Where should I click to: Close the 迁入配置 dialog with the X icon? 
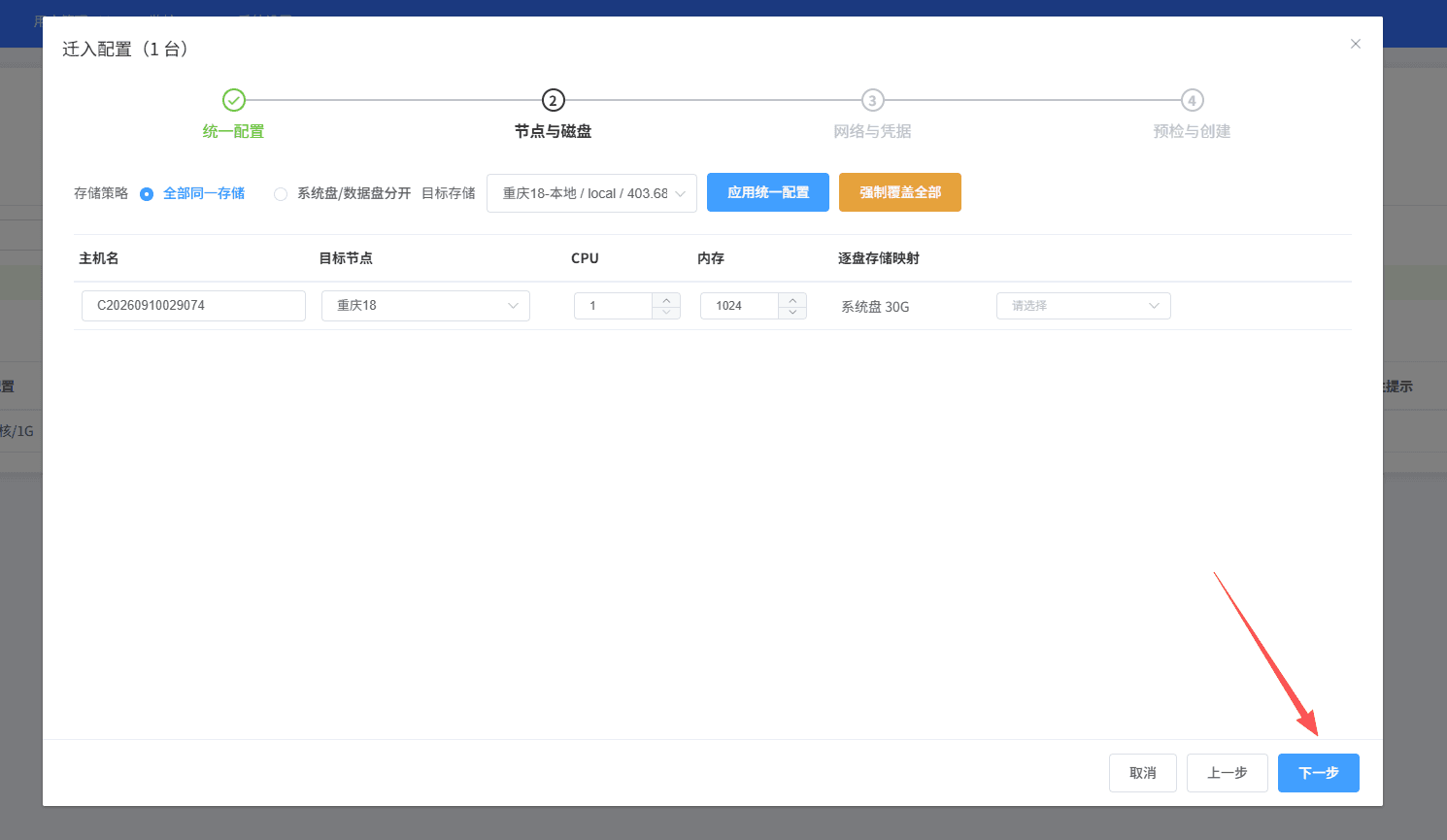pyautogui.click(x=1356, y=44)
